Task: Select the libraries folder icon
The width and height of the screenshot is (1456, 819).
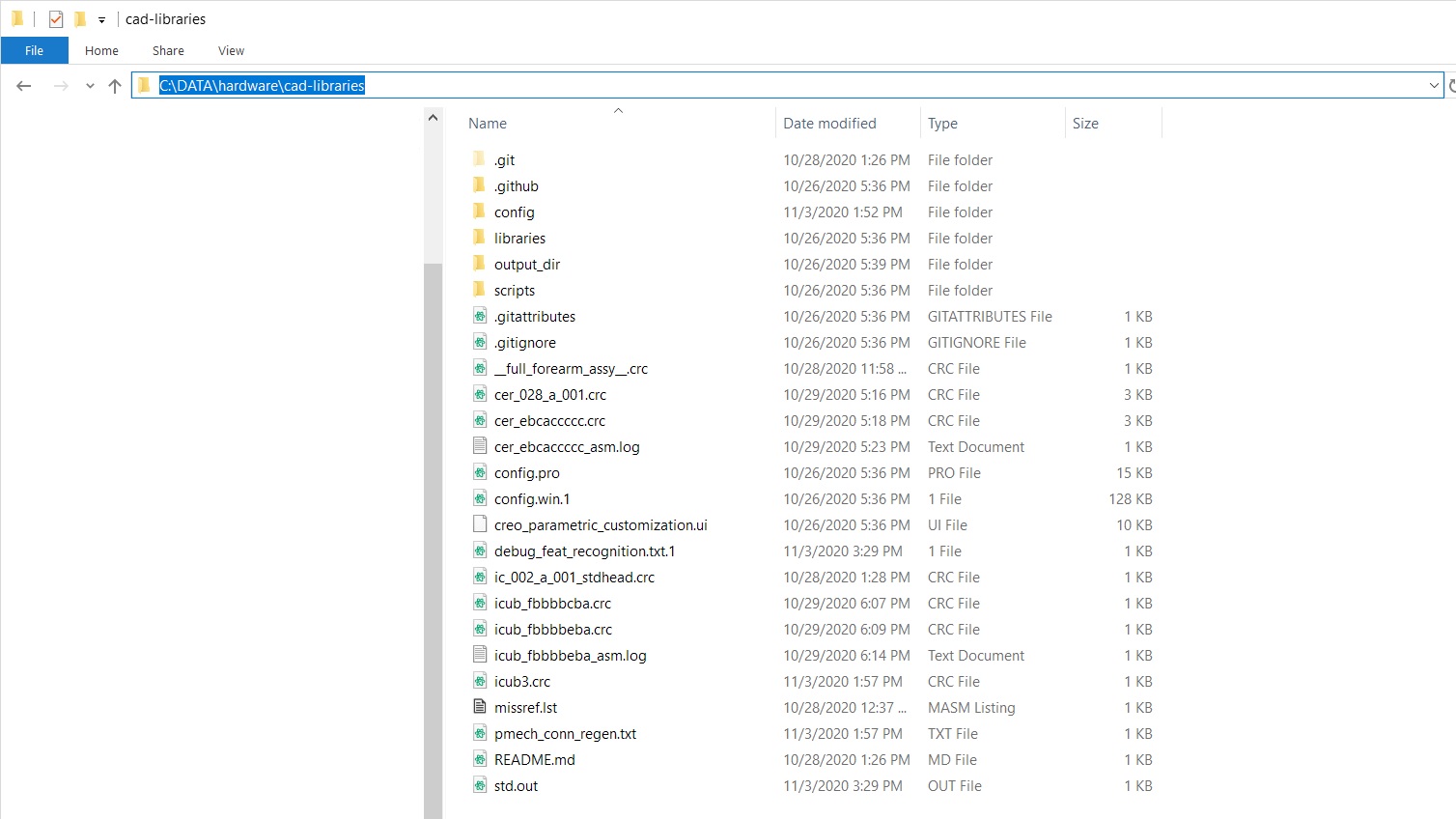Action: click(x=480, y=238)
